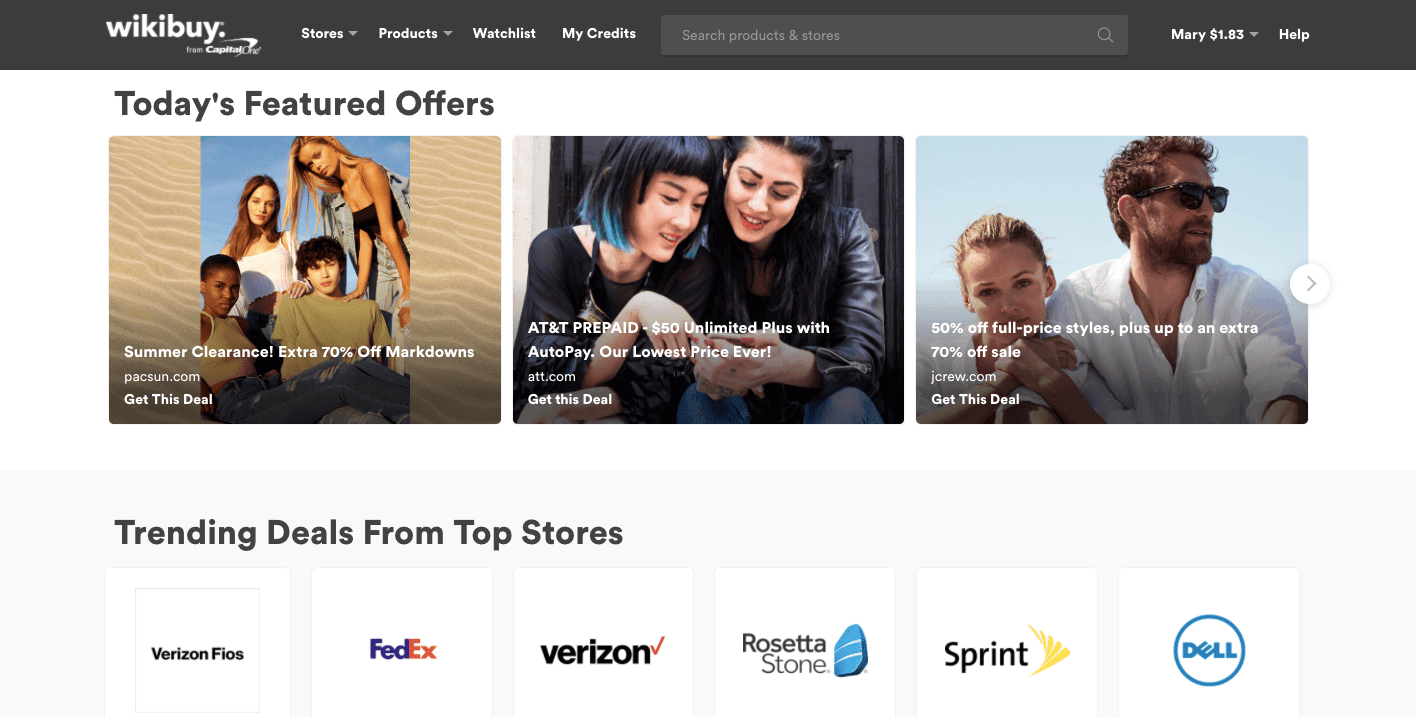Open the Rosetta Stone store card

click(805, 642)
